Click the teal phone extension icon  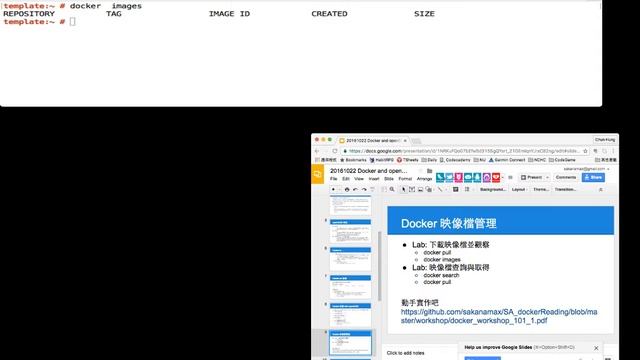coord(440,177)
